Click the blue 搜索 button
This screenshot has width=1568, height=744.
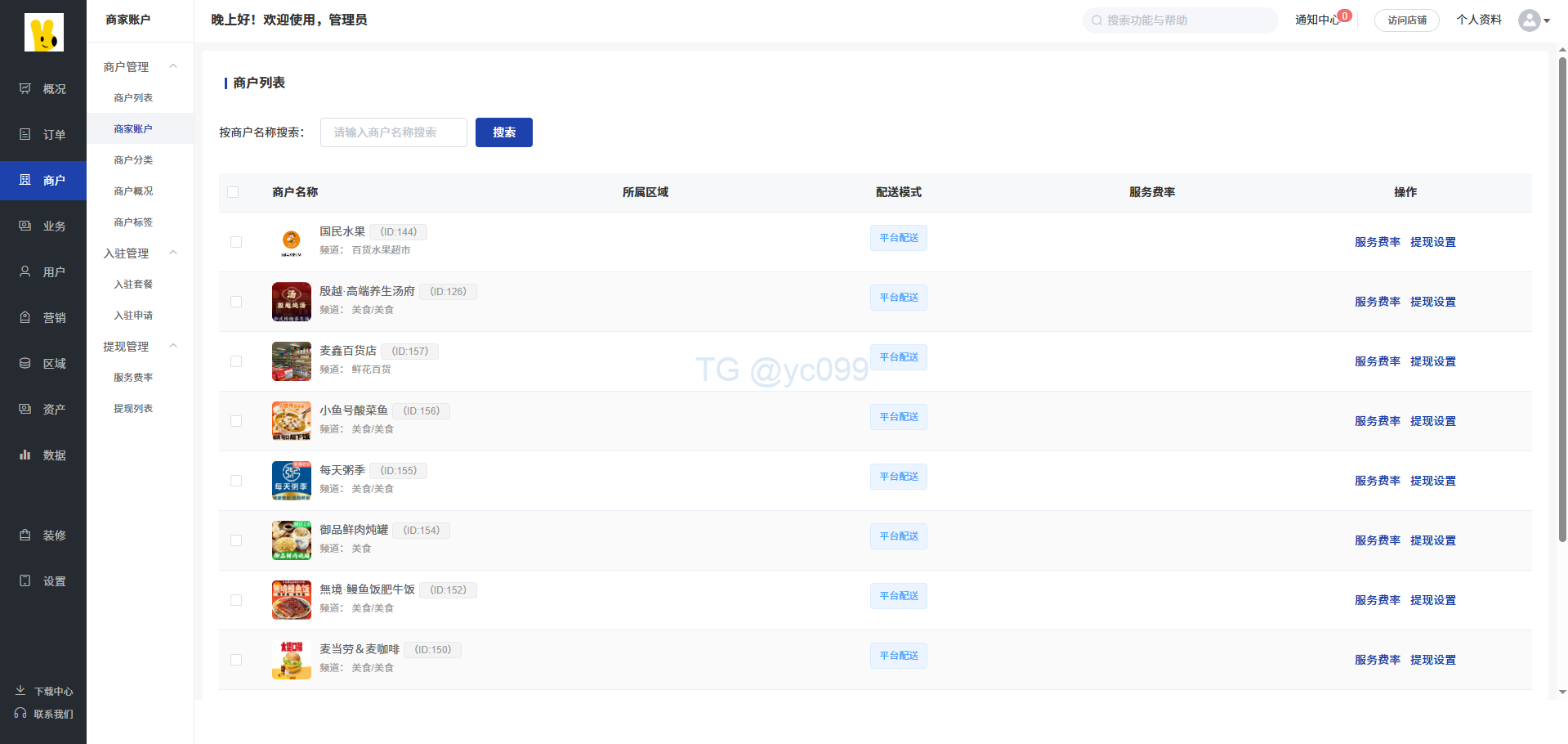tap(503, 132)
